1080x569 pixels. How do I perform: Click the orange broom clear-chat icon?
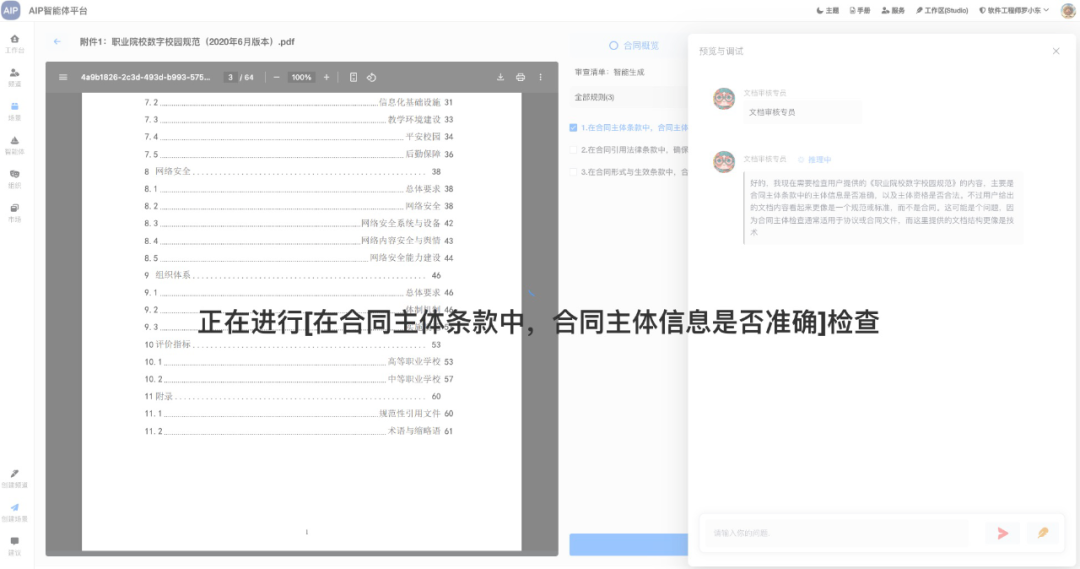[x=1043, y=533]
